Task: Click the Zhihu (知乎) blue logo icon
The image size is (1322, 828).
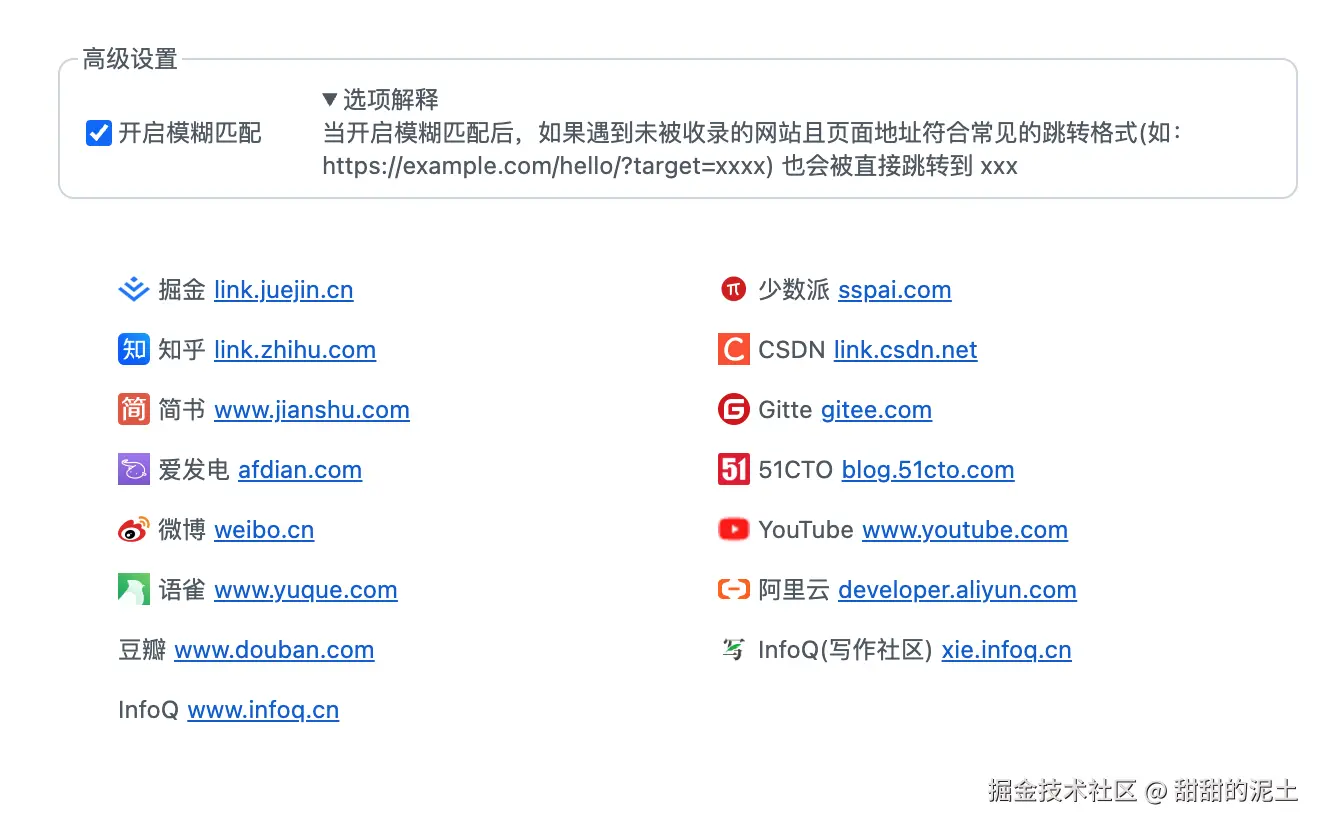Action: pos(133,350)
